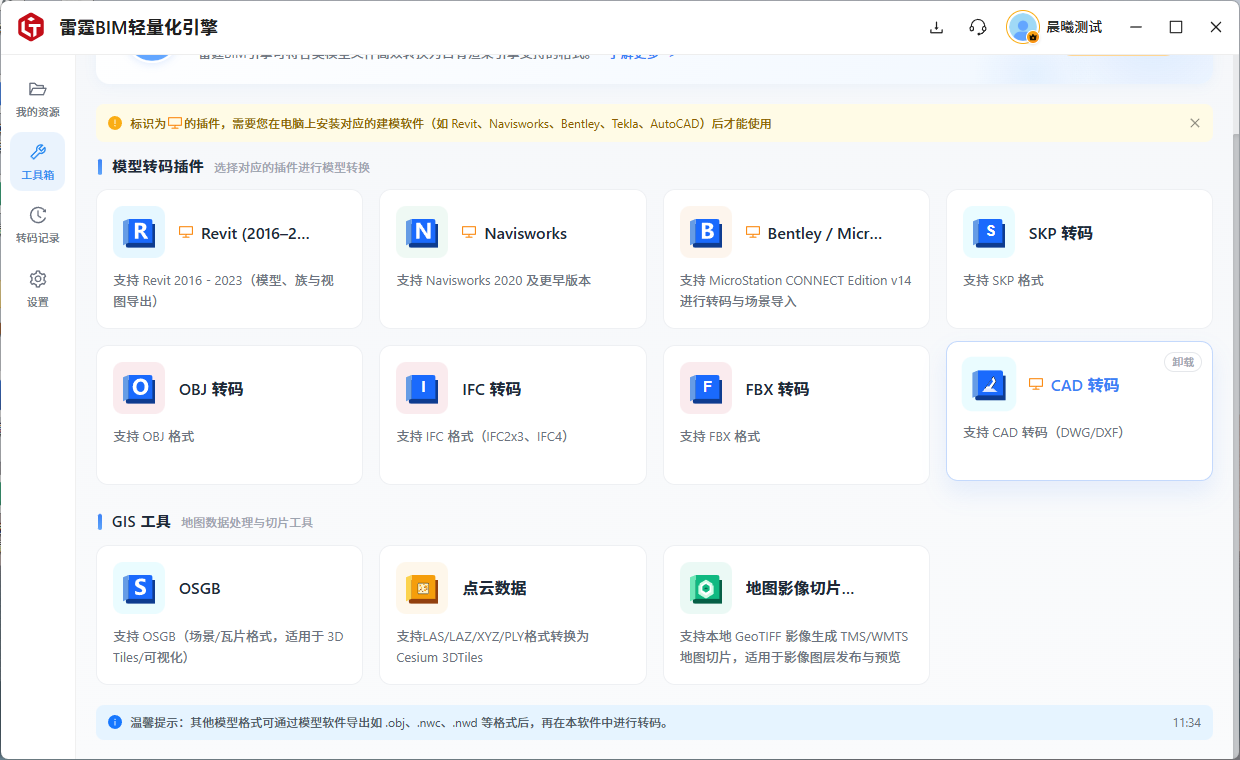Open the 了解更多 link at top

click(x=640, y=54)
